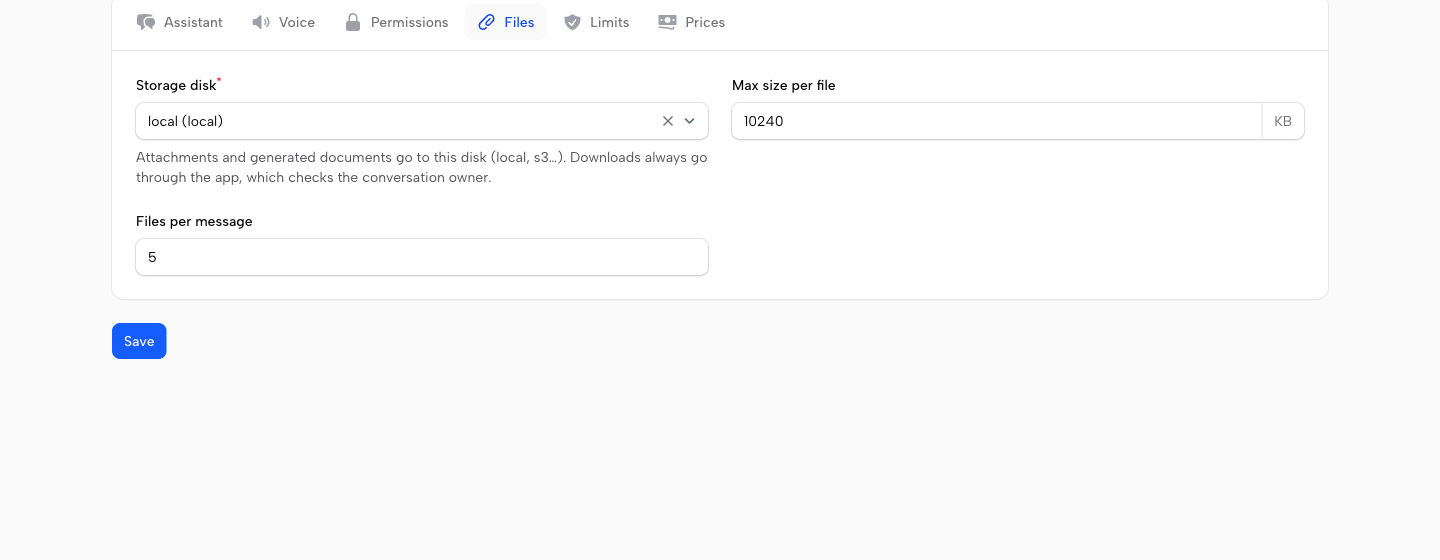Click the Permissions padlock icon
Screen dimensions: 1440x560
[x=353, y=22]
